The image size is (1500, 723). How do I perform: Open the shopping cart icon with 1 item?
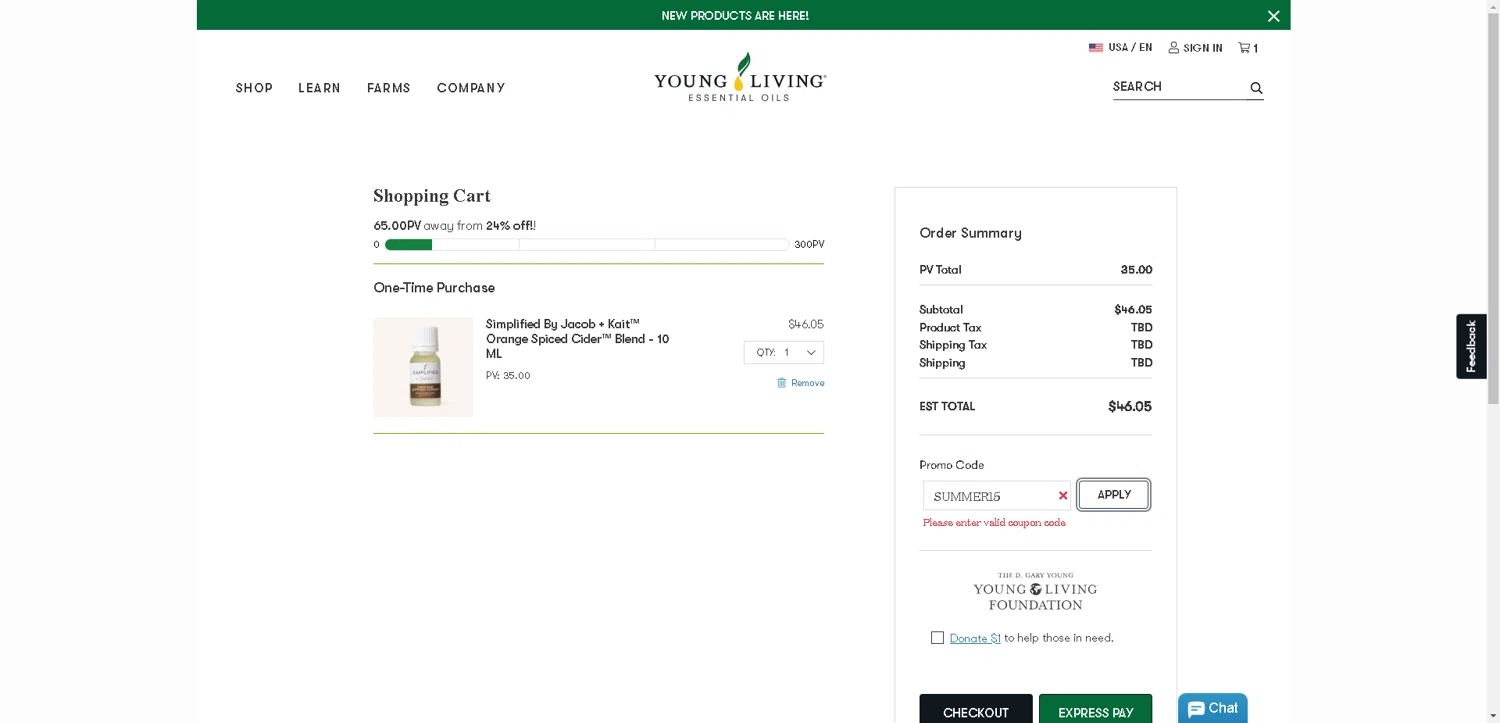[x=1248, y=48]
